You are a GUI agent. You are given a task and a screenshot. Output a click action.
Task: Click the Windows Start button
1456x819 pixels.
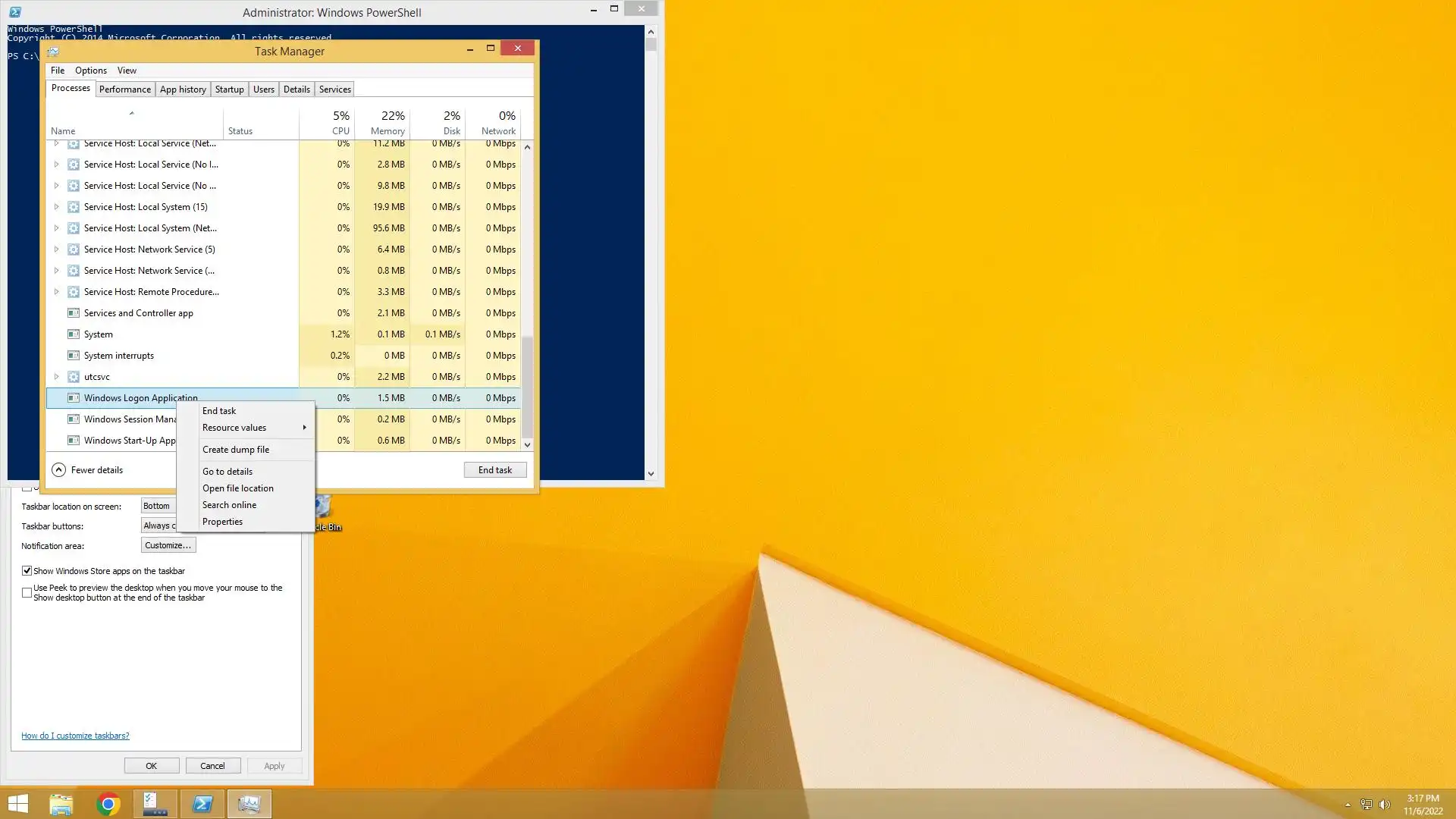pos(17,804)
